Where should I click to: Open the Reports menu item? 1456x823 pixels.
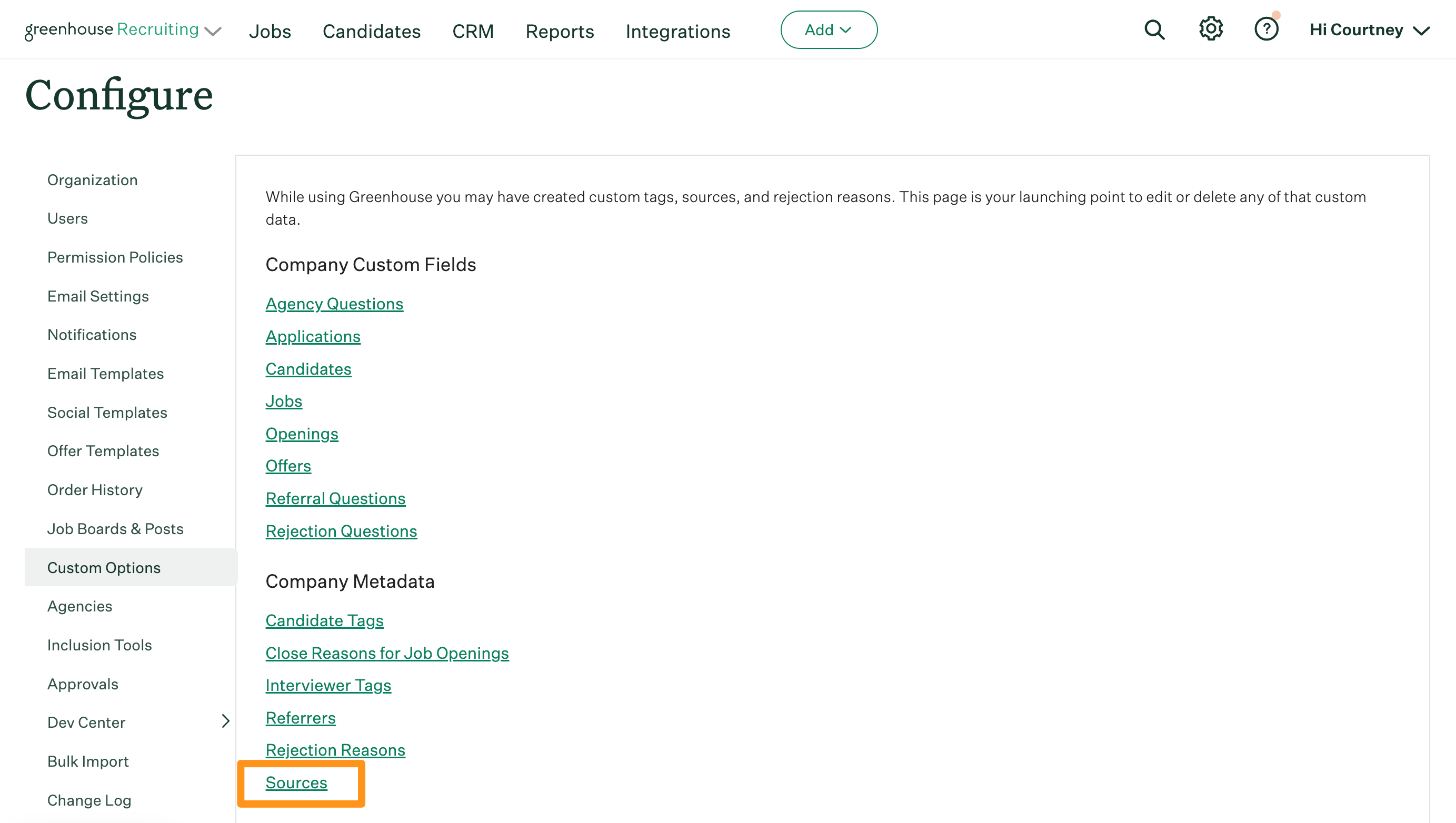[559, 31]
